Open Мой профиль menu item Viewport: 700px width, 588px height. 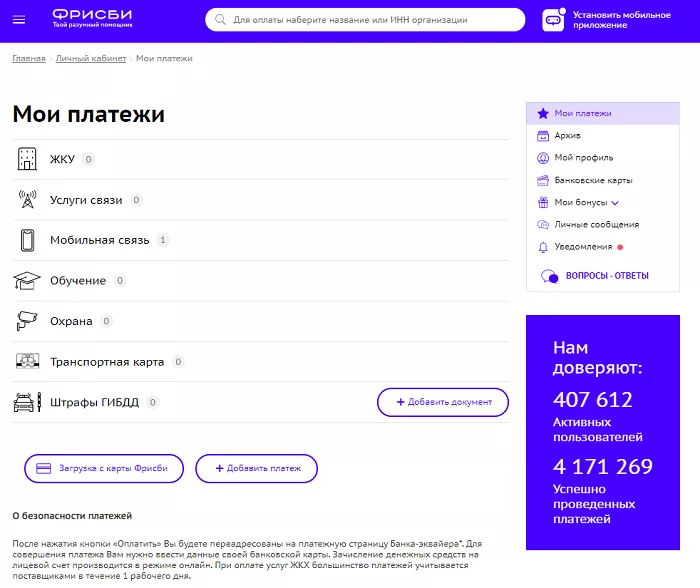pos(603,158)
